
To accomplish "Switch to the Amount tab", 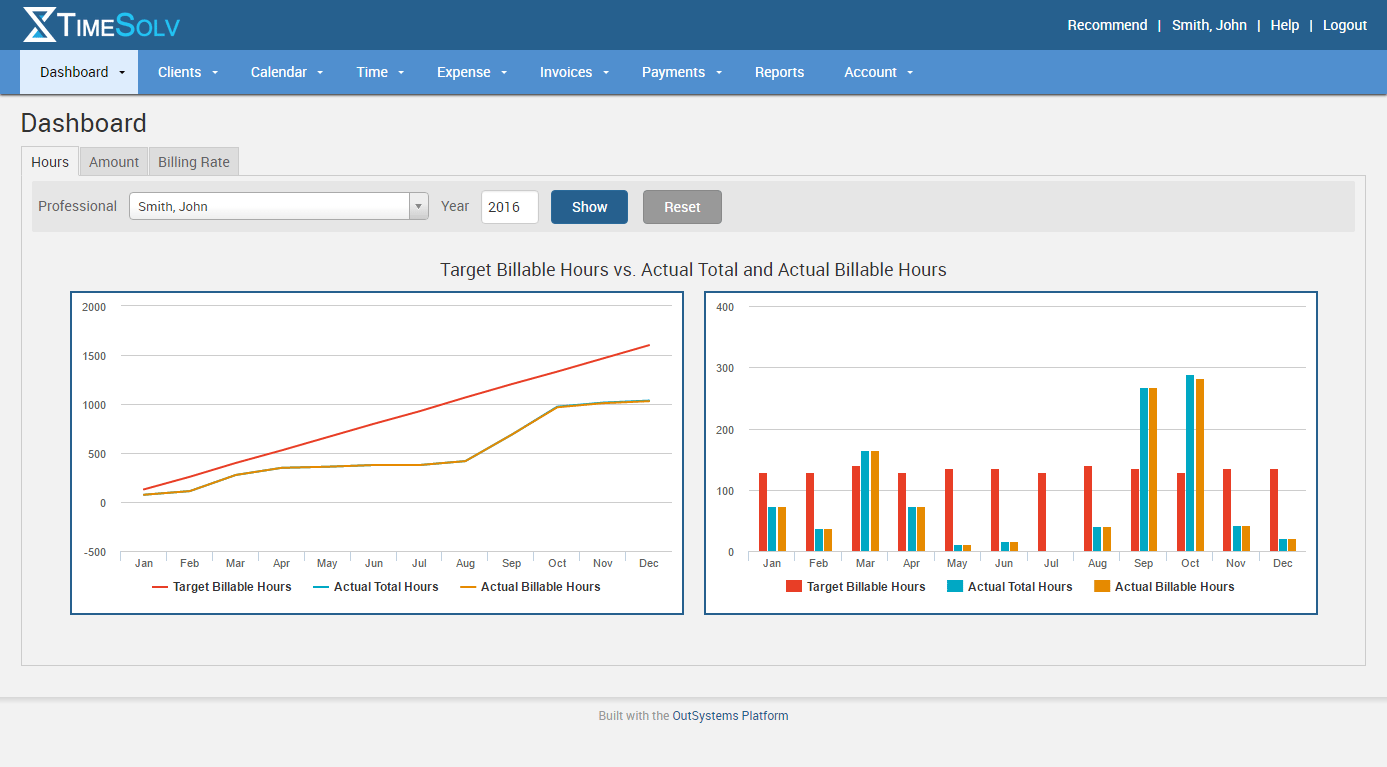I will (x=113, y=161).
